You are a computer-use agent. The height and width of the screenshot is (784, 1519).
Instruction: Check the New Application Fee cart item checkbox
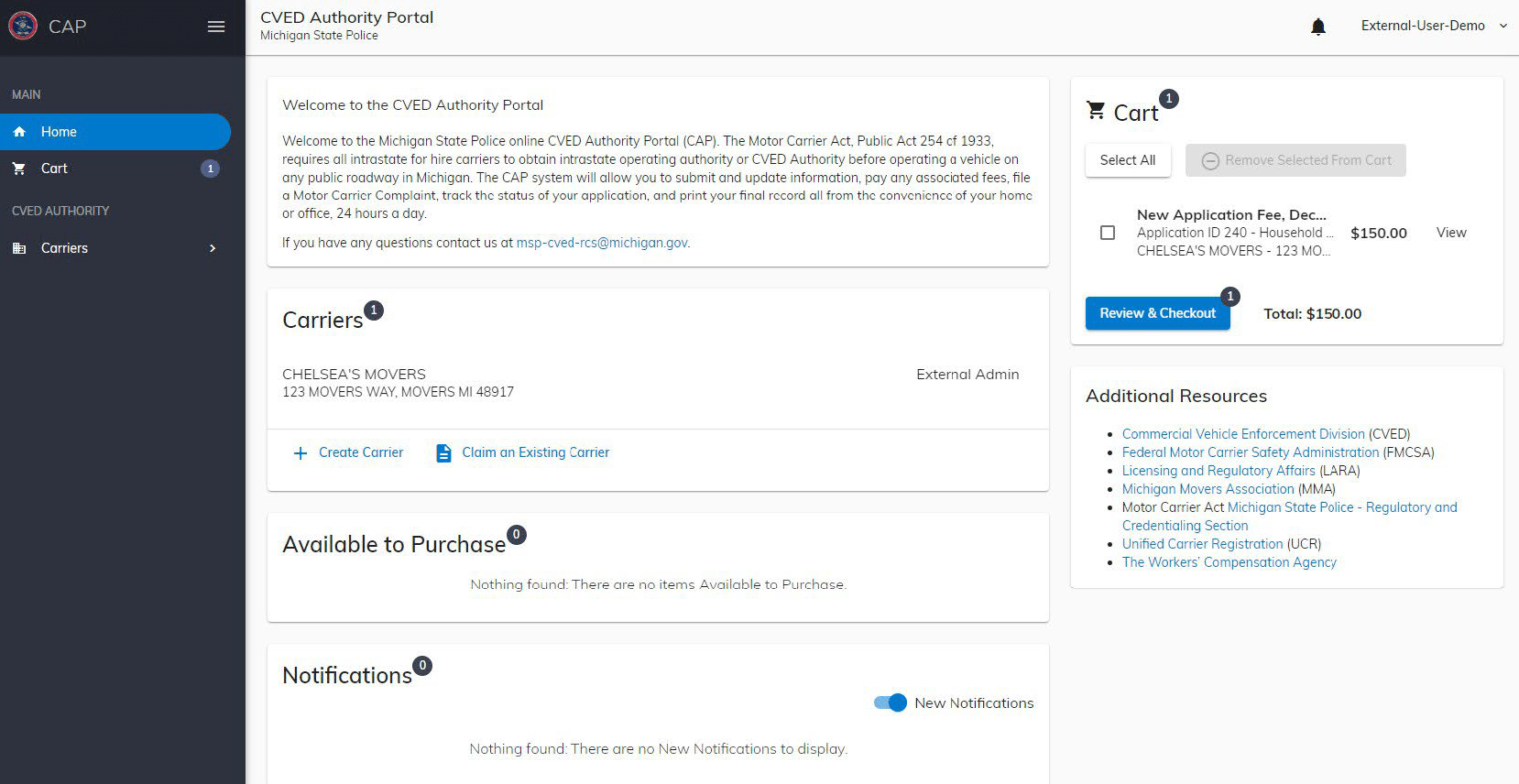point(1108,233)
